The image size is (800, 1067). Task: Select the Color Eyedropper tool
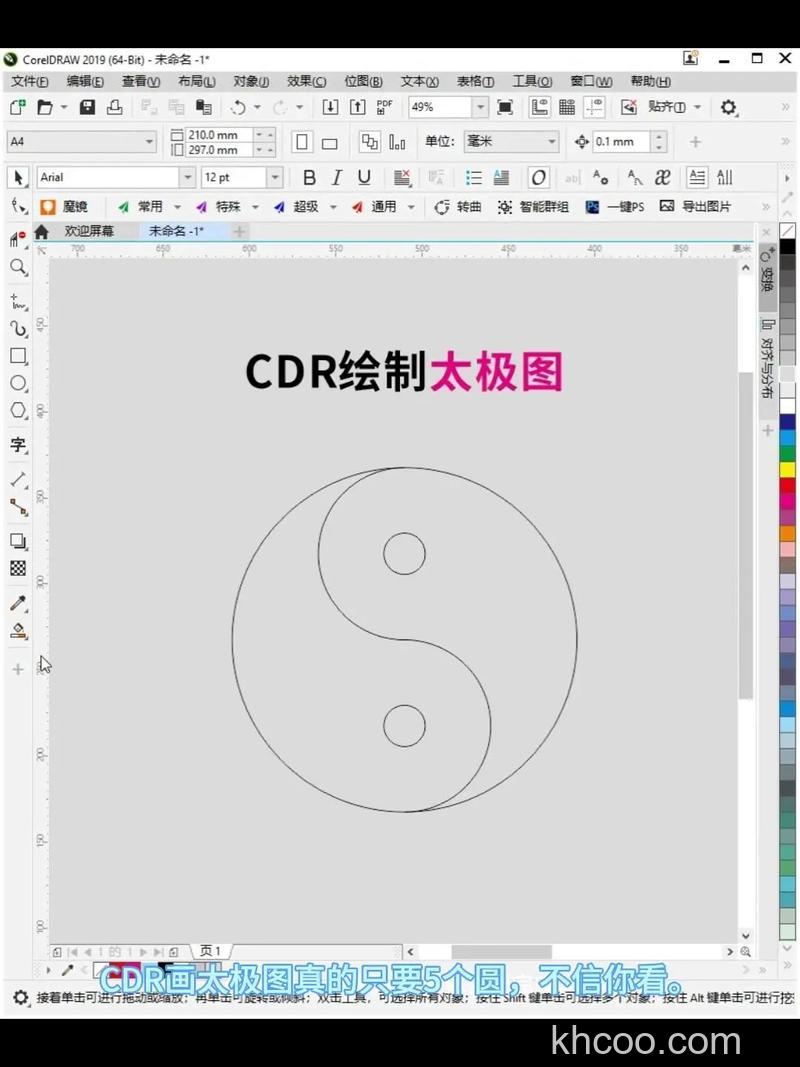click(17, 603)
